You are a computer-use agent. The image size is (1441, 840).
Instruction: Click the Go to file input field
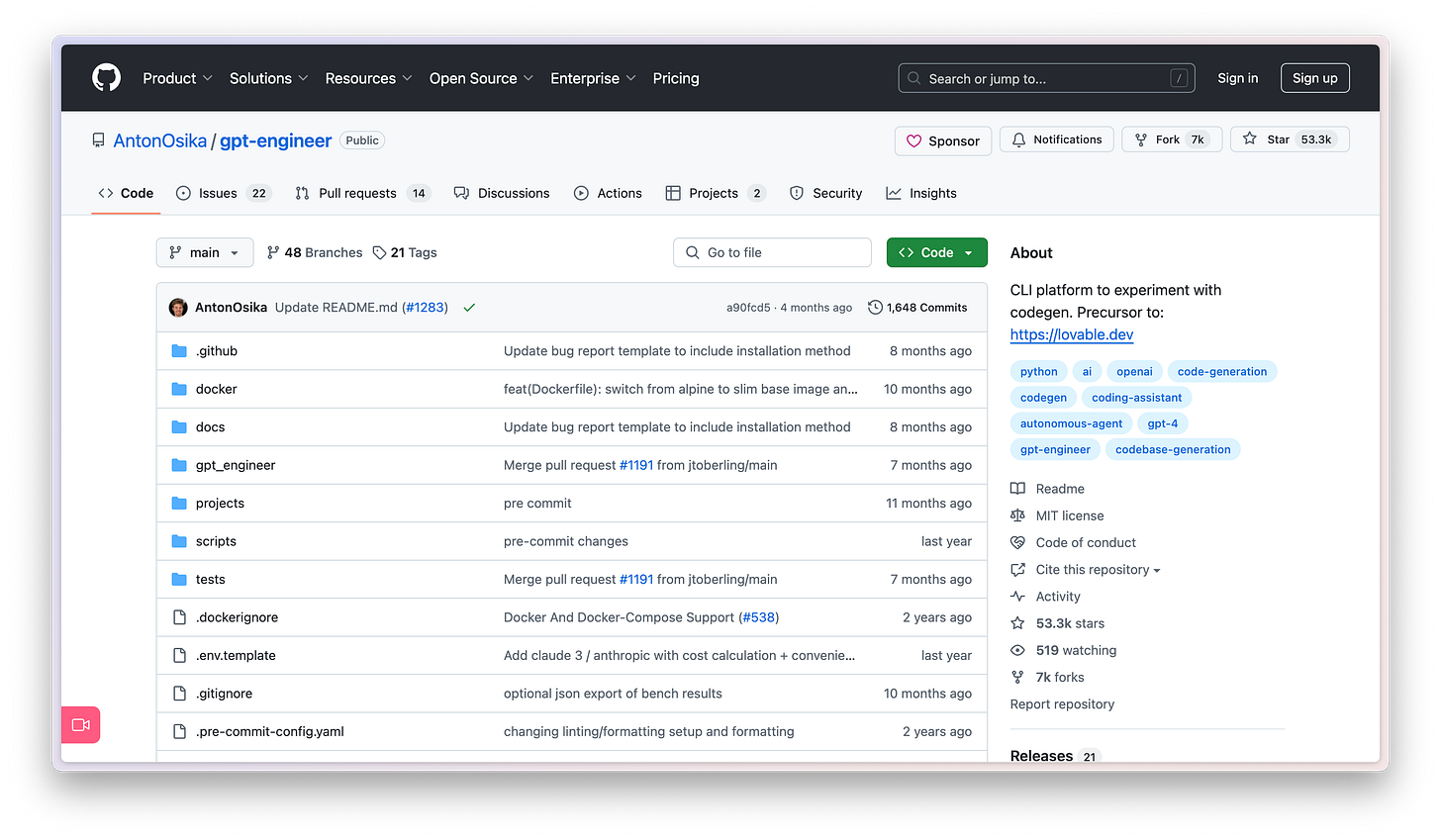[772, 252]
